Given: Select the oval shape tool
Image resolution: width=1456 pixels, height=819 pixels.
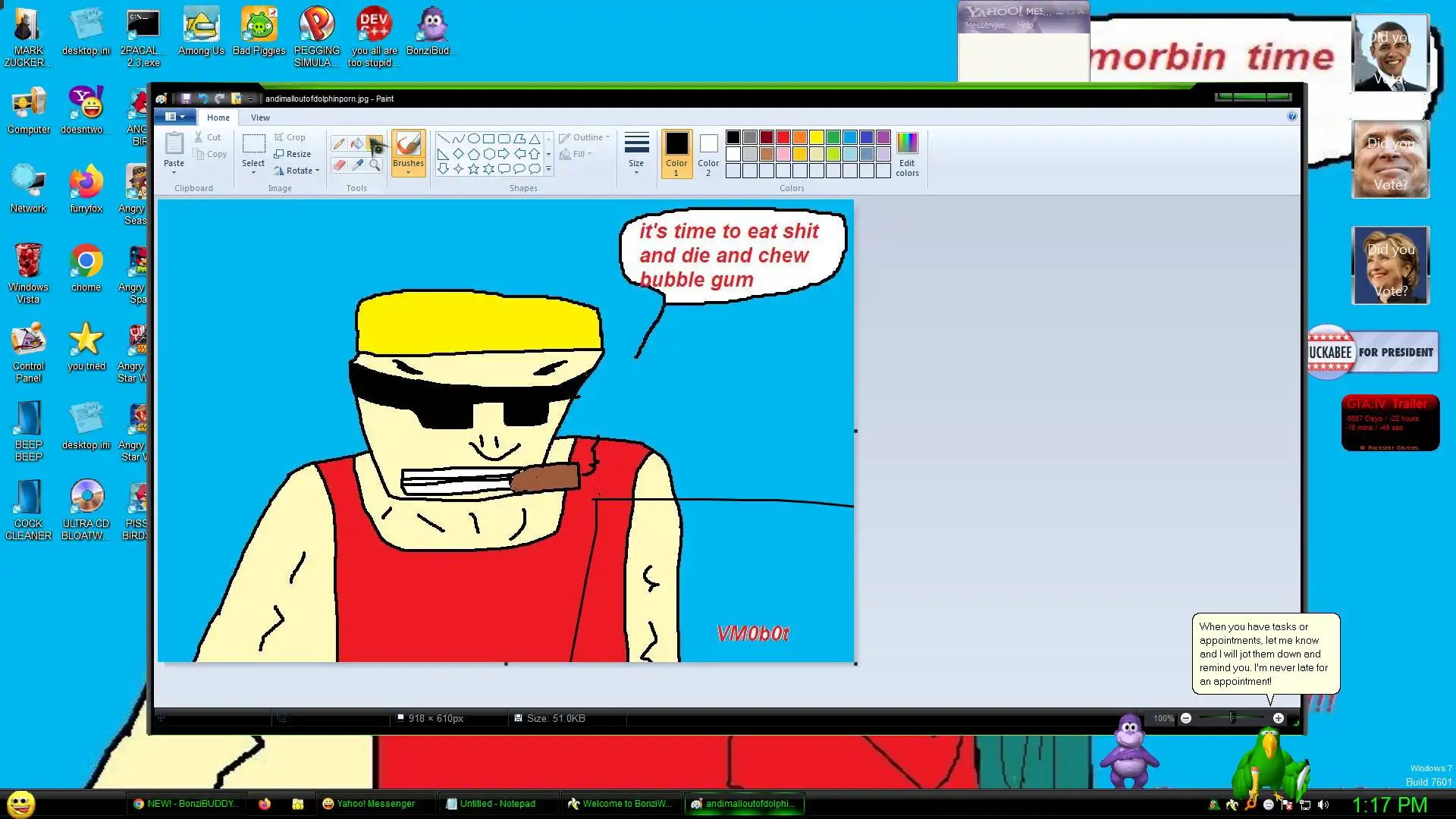Looking at the screenshot, I should pyautogui.click(x=473, y=139).
